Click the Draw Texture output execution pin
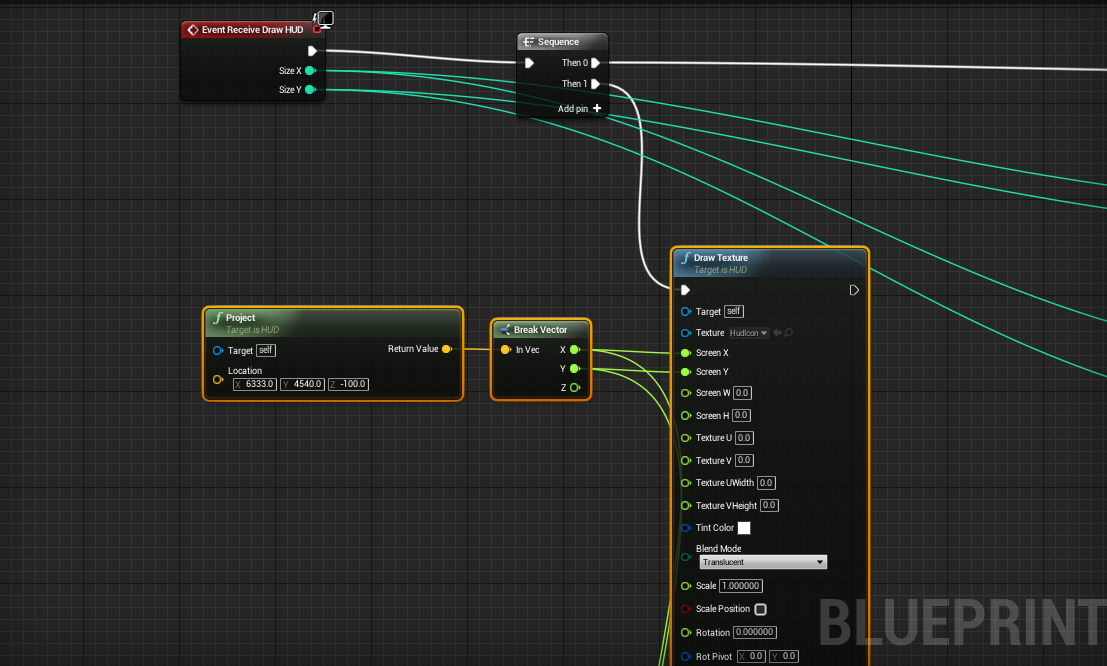 854,290
